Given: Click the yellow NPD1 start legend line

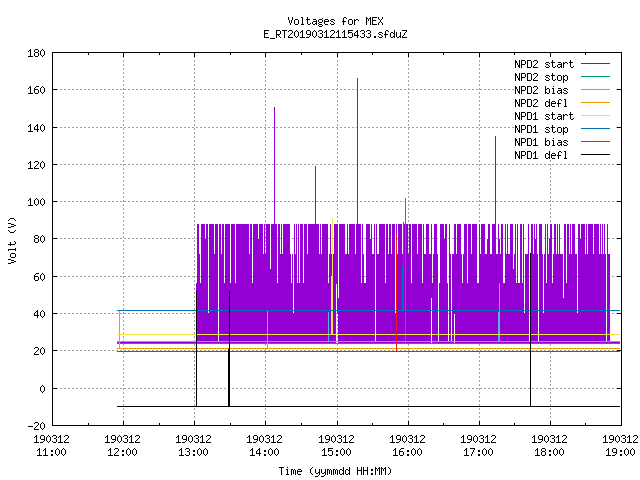Looking at the screenshot, I should pyautogui.click(x=596, y=116).
